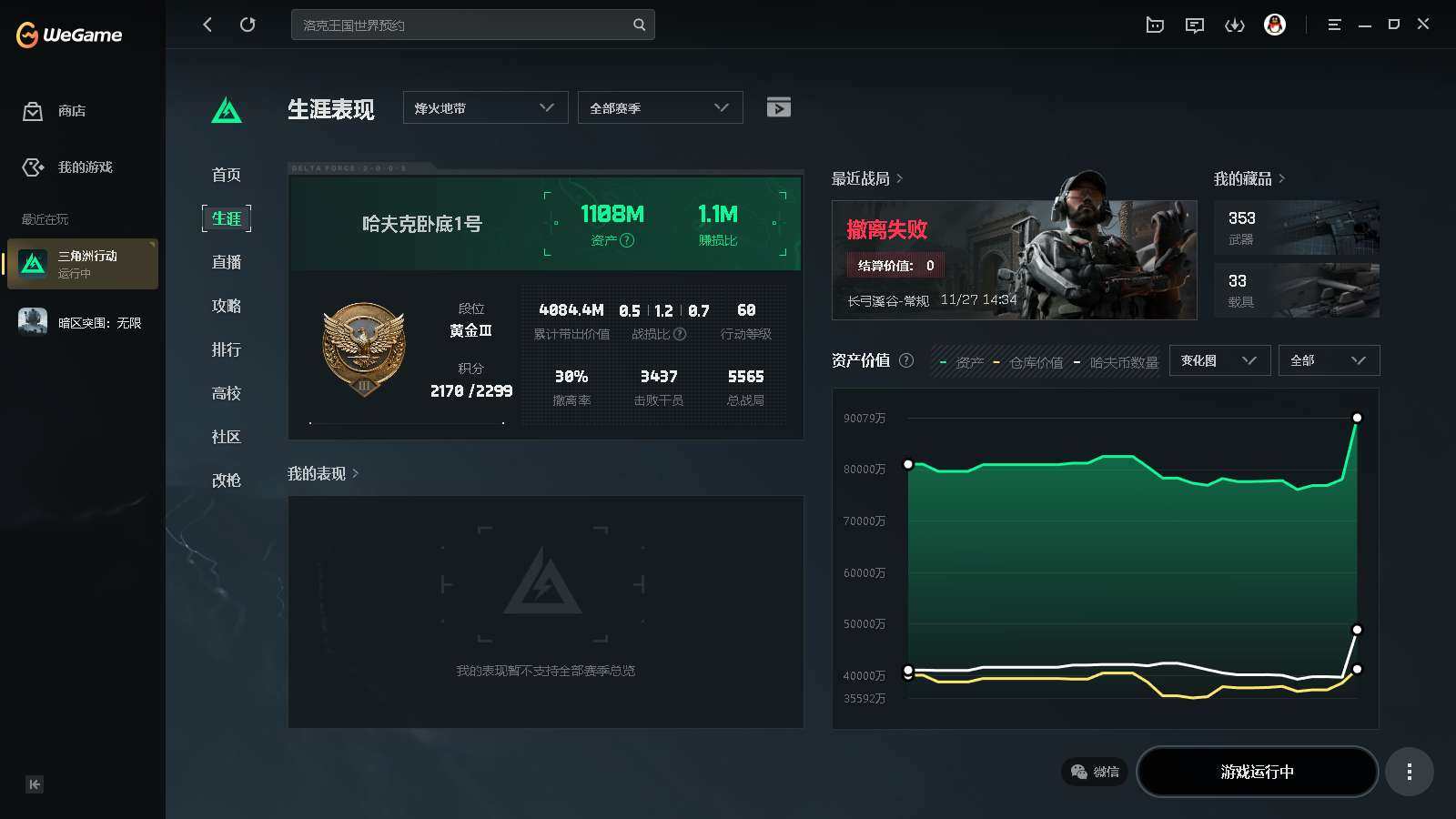Click the 4084.4M 累计带出价值 stat

coord(571,310)
